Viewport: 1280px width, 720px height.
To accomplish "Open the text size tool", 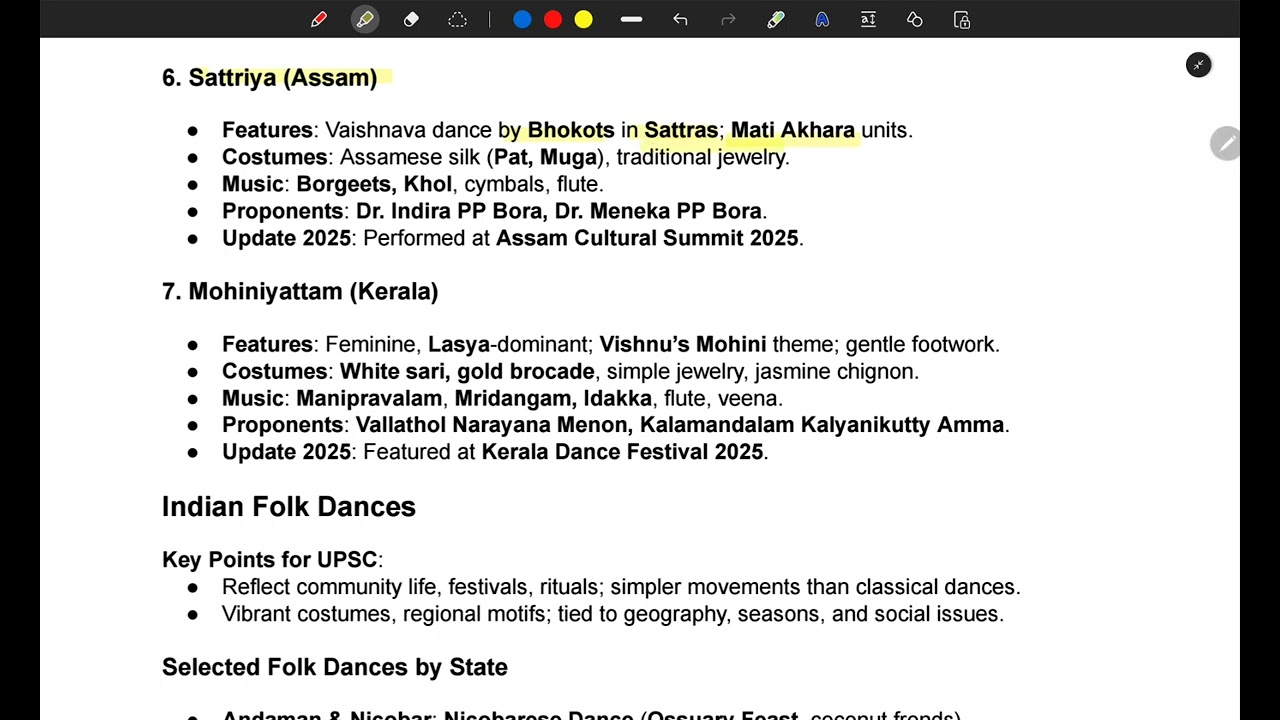I will pos(868,20).
